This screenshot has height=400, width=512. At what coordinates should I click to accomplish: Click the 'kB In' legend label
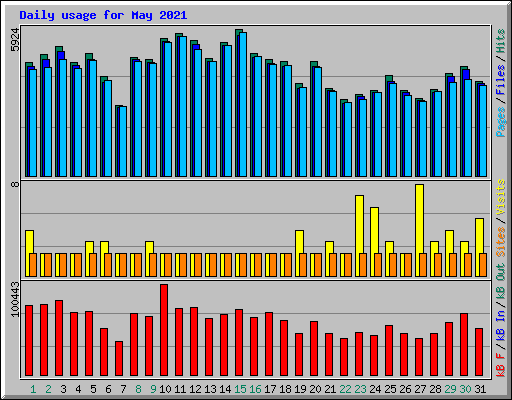point(500,325)
